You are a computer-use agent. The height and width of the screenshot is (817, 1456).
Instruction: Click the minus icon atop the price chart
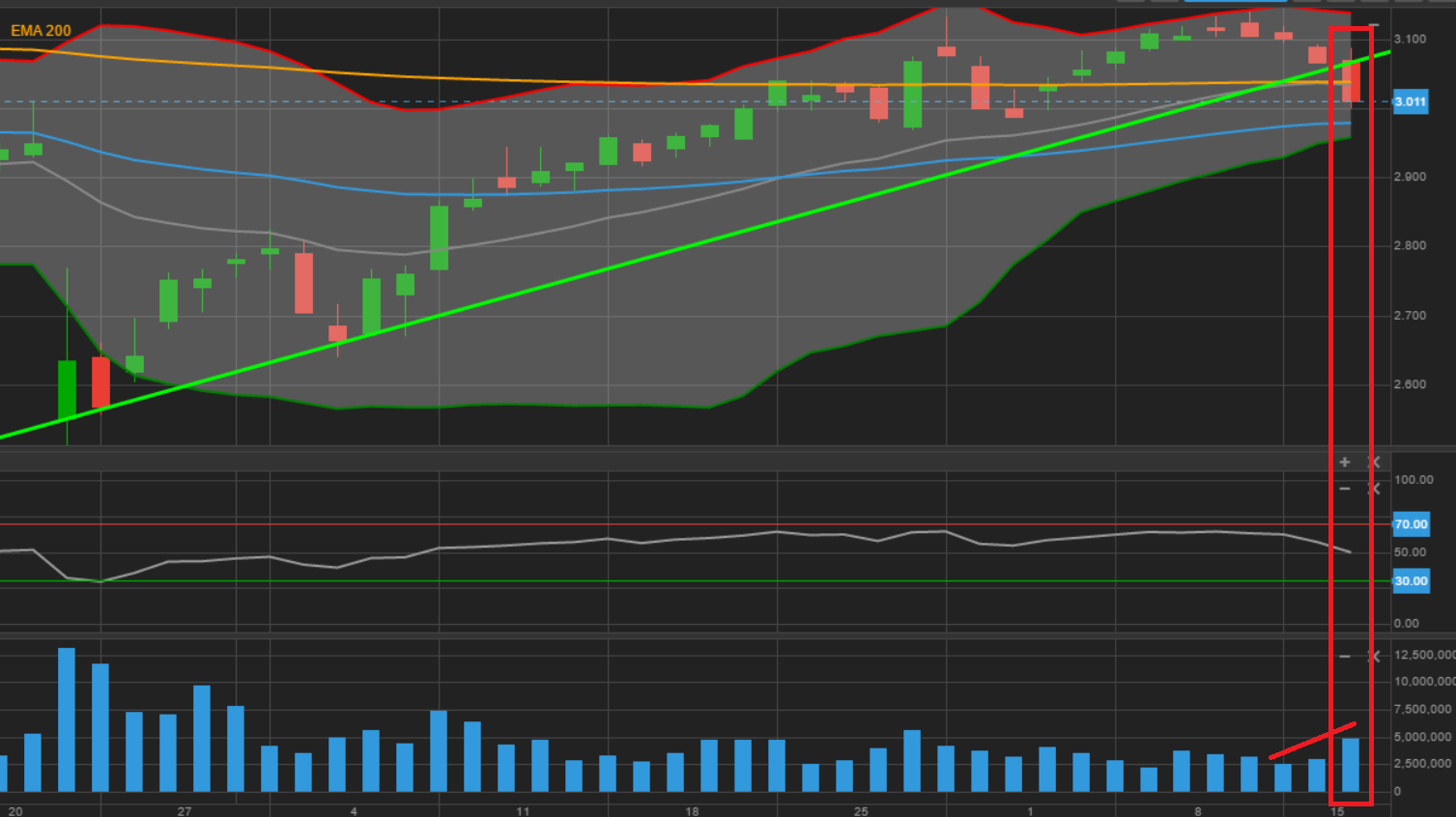[x=1374, y=26]
